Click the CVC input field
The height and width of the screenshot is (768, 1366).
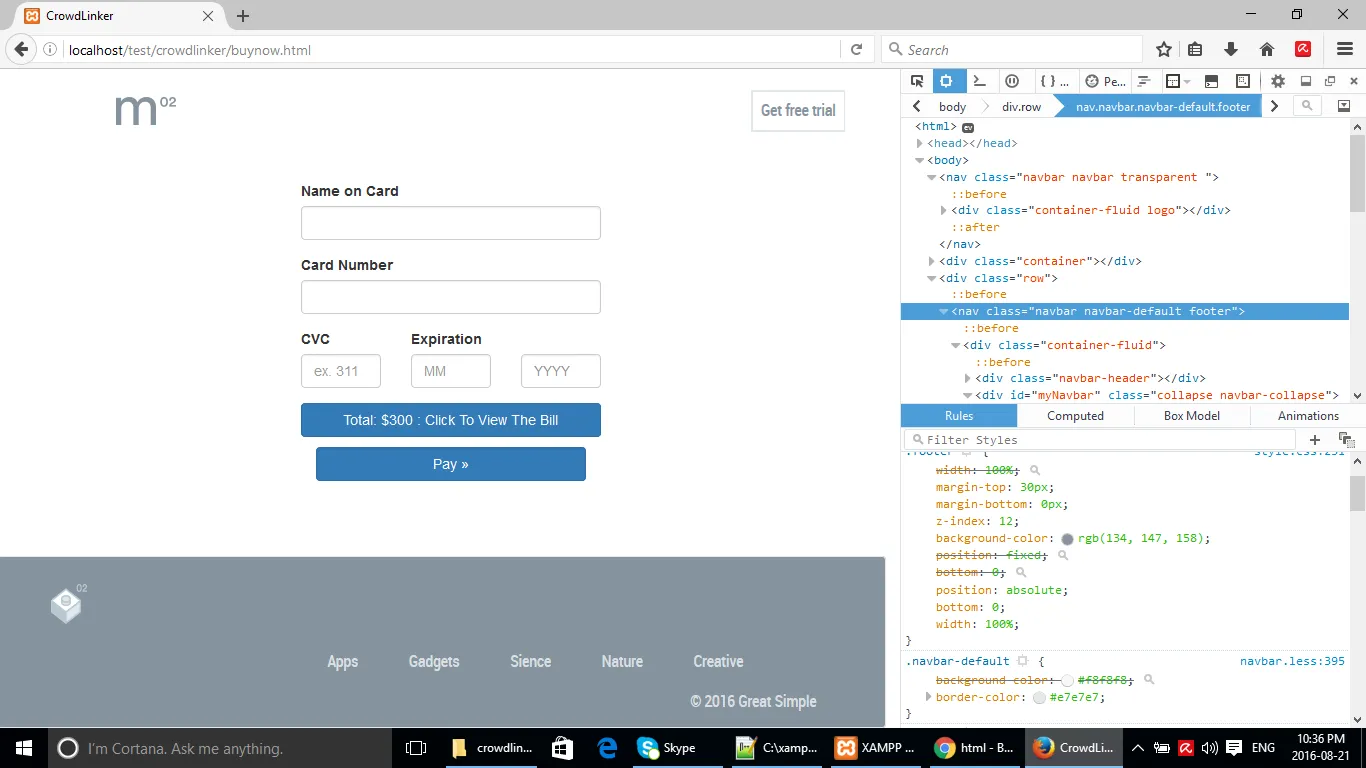pos(341,371)
